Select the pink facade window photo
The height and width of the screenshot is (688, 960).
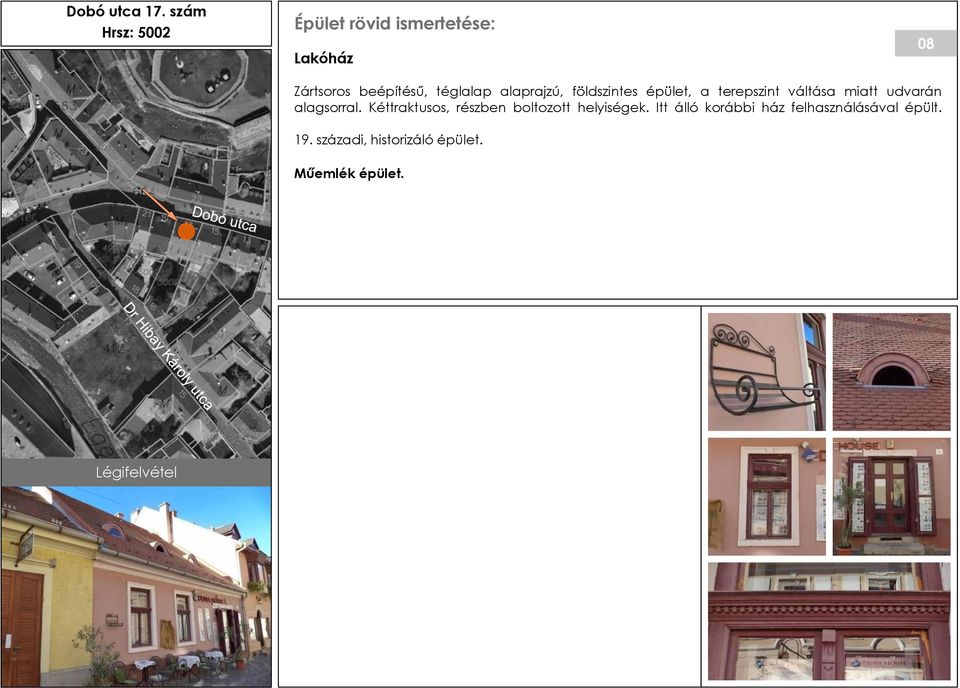click(767, 497)
